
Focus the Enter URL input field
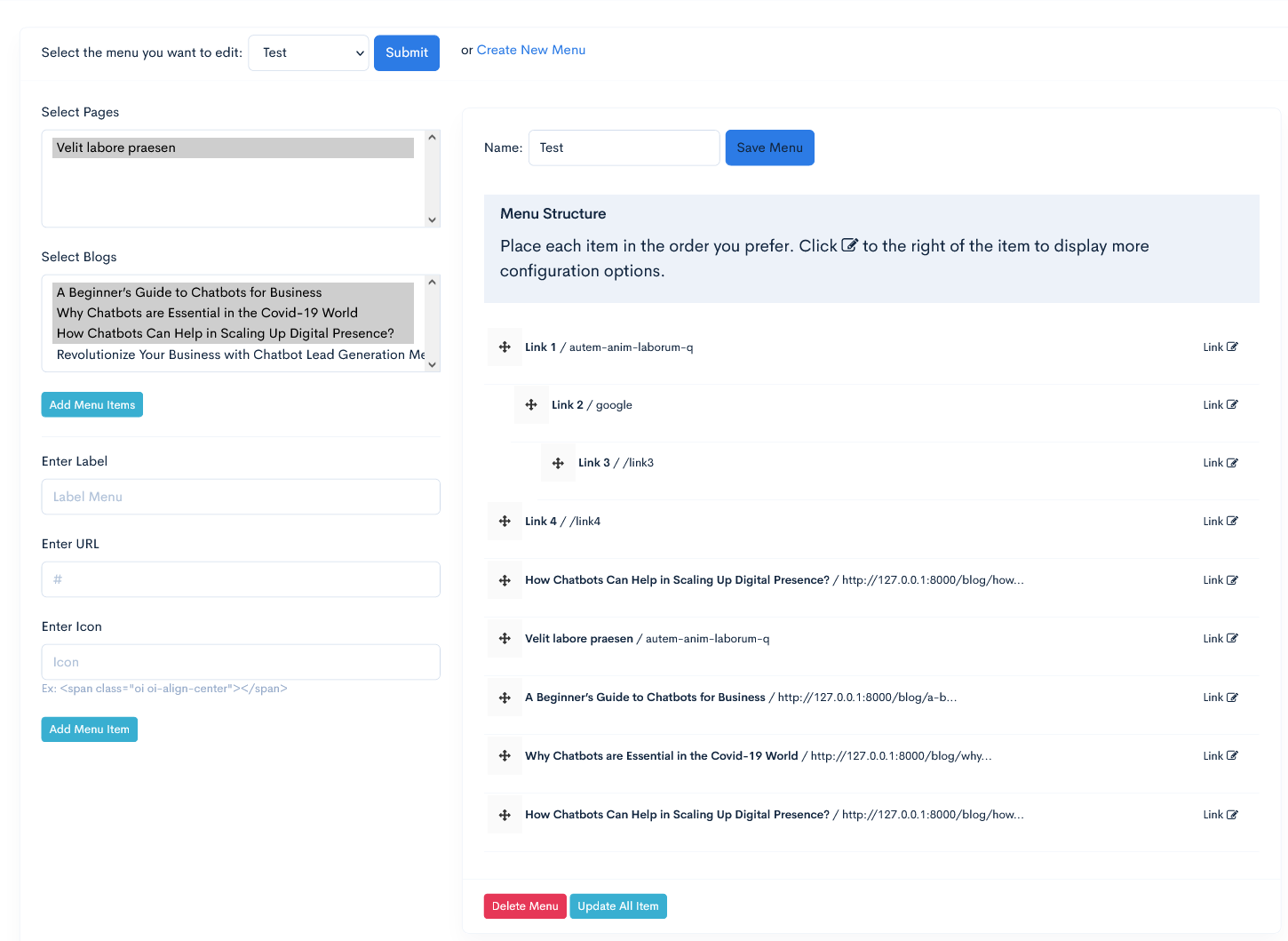(x=241, y=579)
